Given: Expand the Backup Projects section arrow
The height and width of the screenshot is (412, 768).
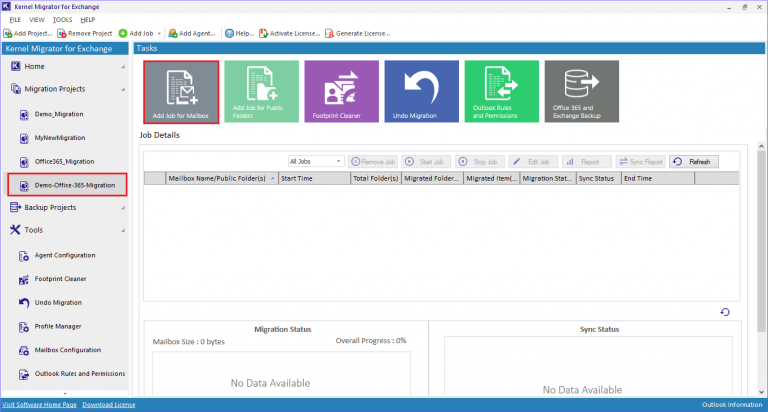Looking at the screenshot, I should coord(123,208).
